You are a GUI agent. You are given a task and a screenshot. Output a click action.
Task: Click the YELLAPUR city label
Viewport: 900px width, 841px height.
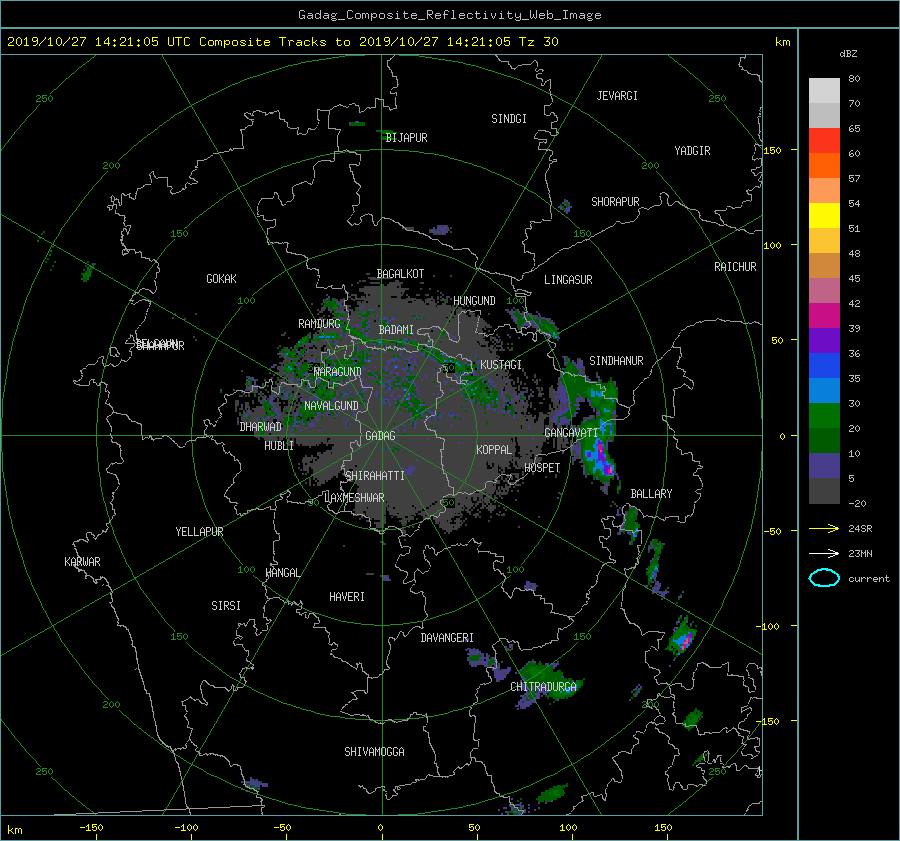click(x=199, y=532)
